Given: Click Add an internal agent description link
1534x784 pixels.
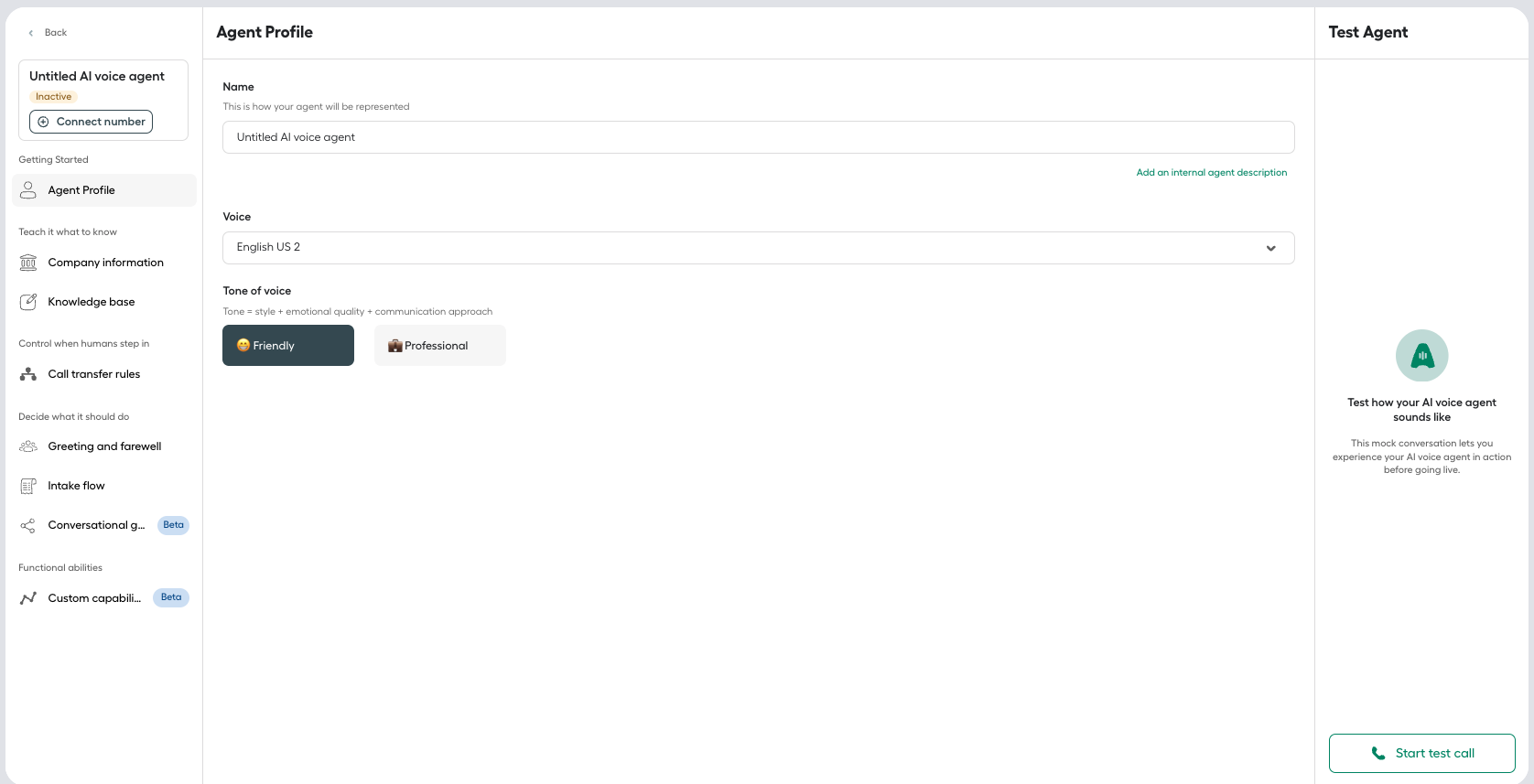Looking at the screenshot, I should pyautogui.click(x=1211, y=172).
